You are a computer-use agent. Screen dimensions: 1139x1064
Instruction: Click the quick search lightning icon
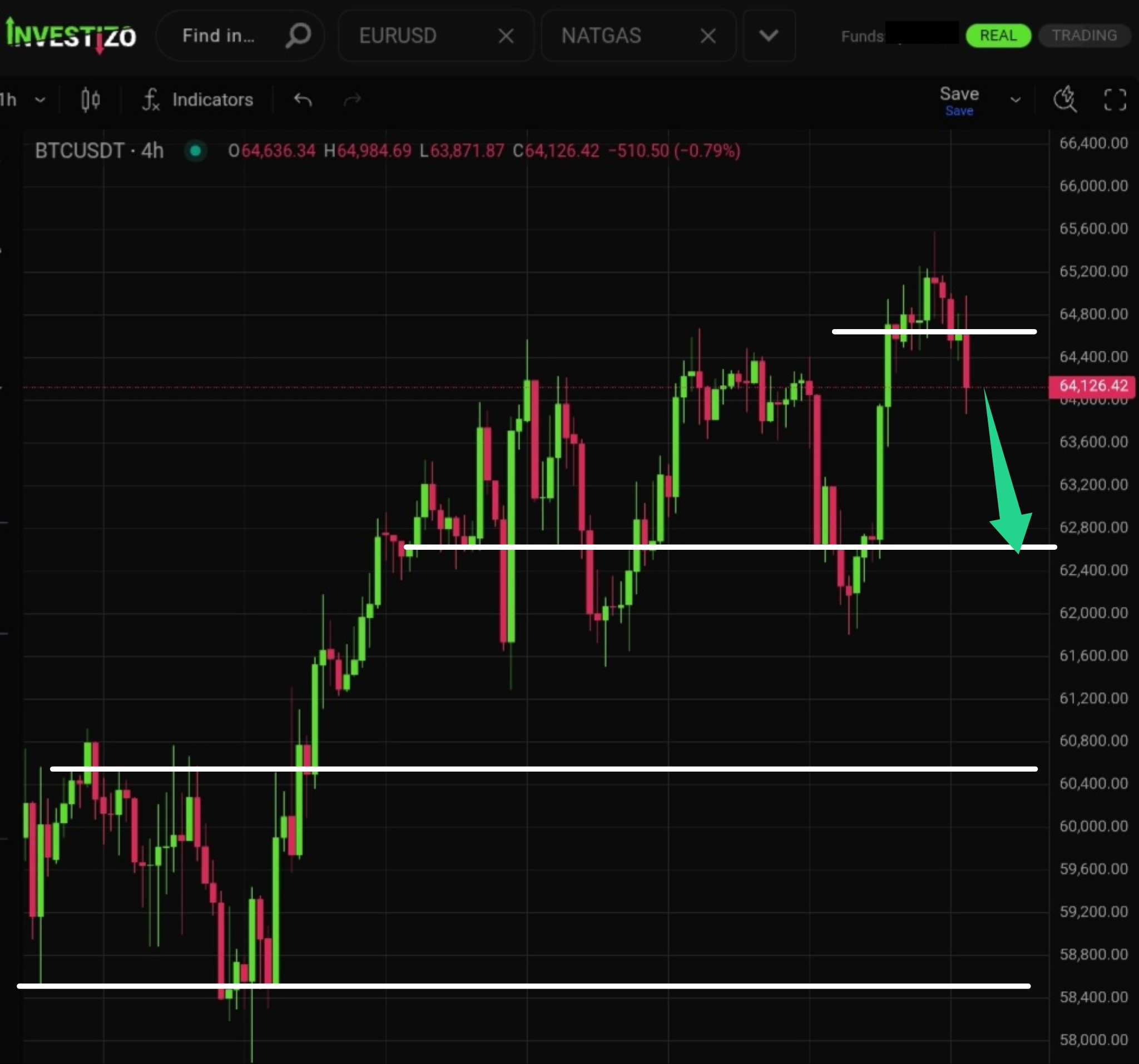click(x=1065, y=99)
